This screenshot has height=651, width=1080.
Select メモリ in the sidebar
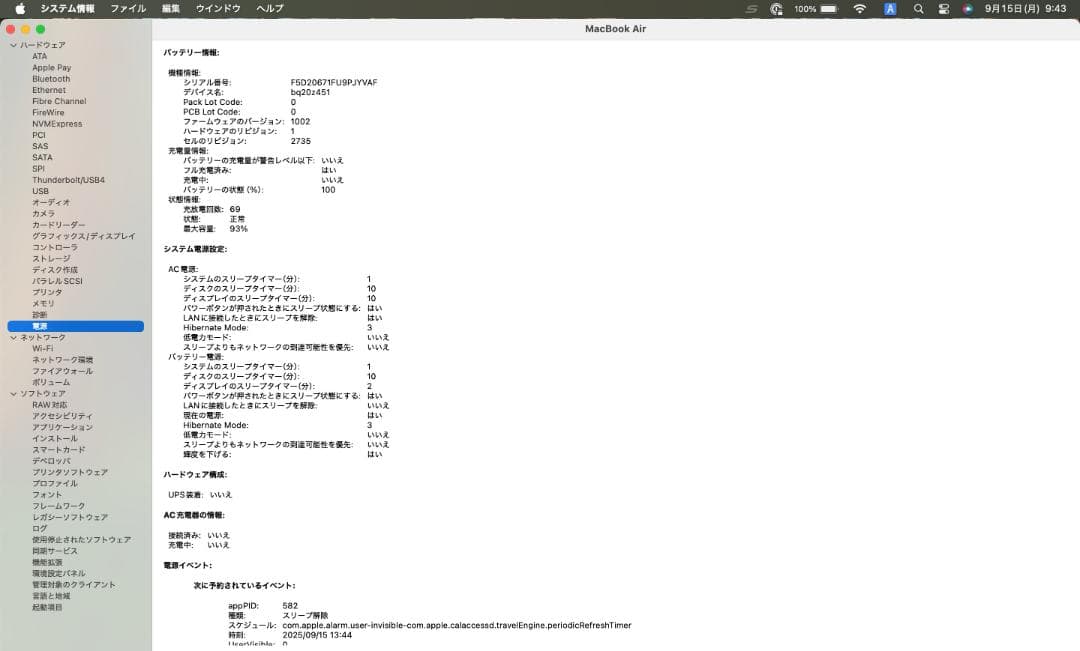tap(41, 303)
